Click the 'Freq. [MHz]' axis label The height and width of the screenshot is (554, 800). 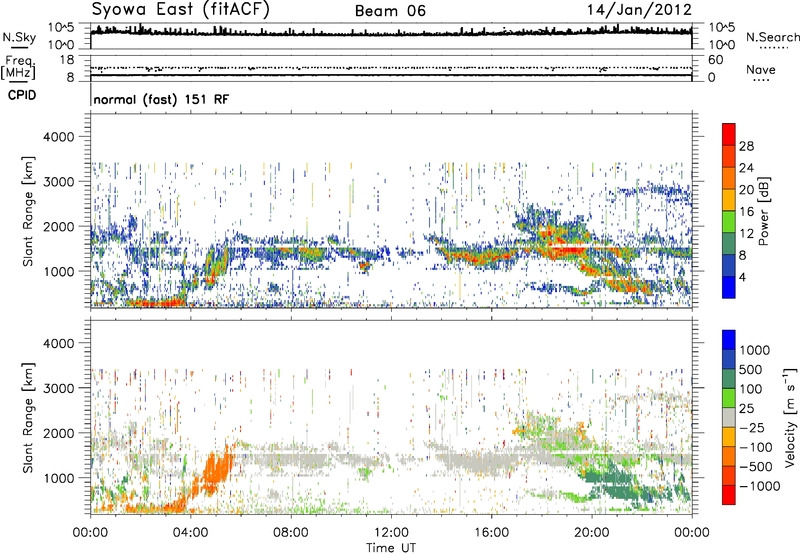coord(19,67)
